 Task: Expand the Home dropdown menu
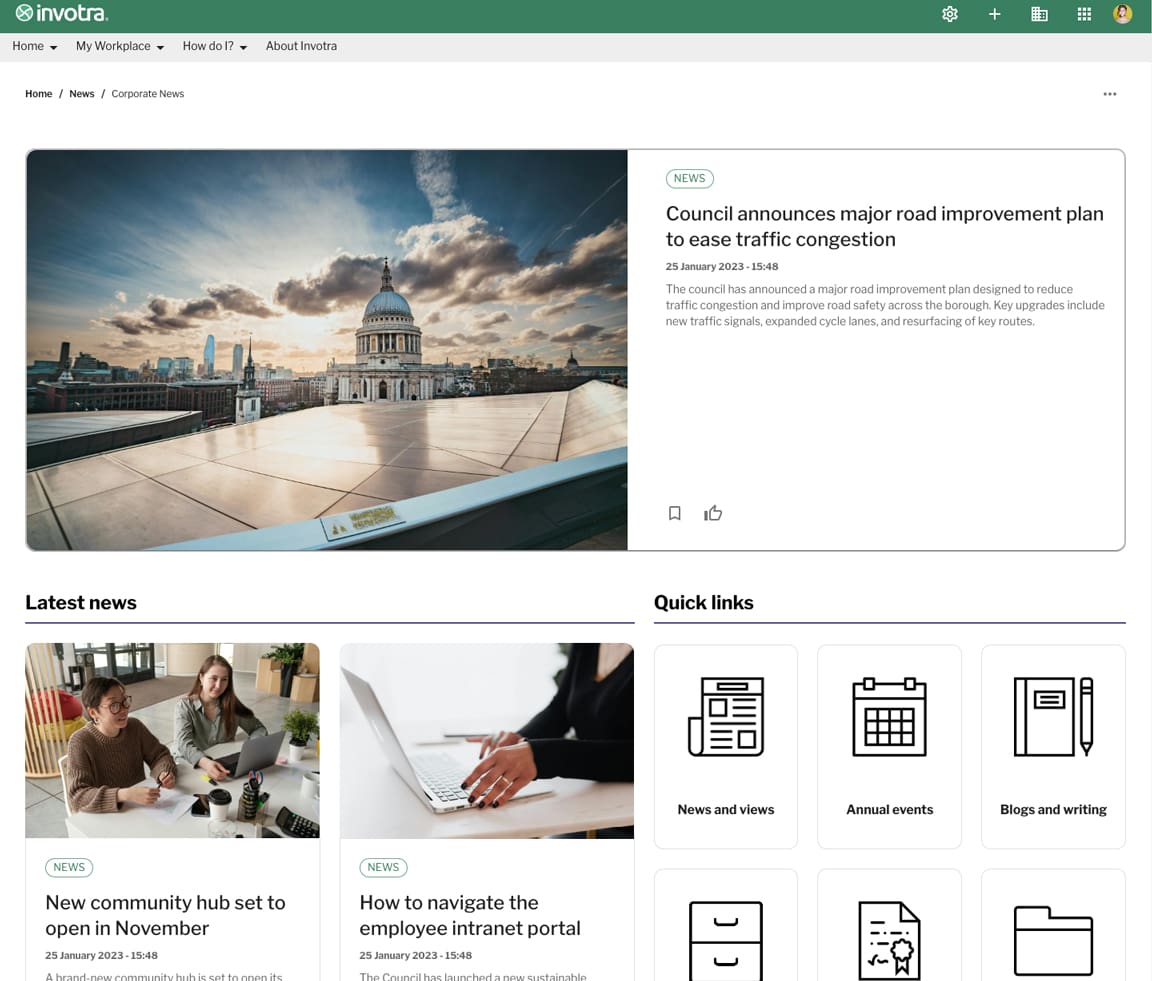pyautogui.click(x=35, y=46)
